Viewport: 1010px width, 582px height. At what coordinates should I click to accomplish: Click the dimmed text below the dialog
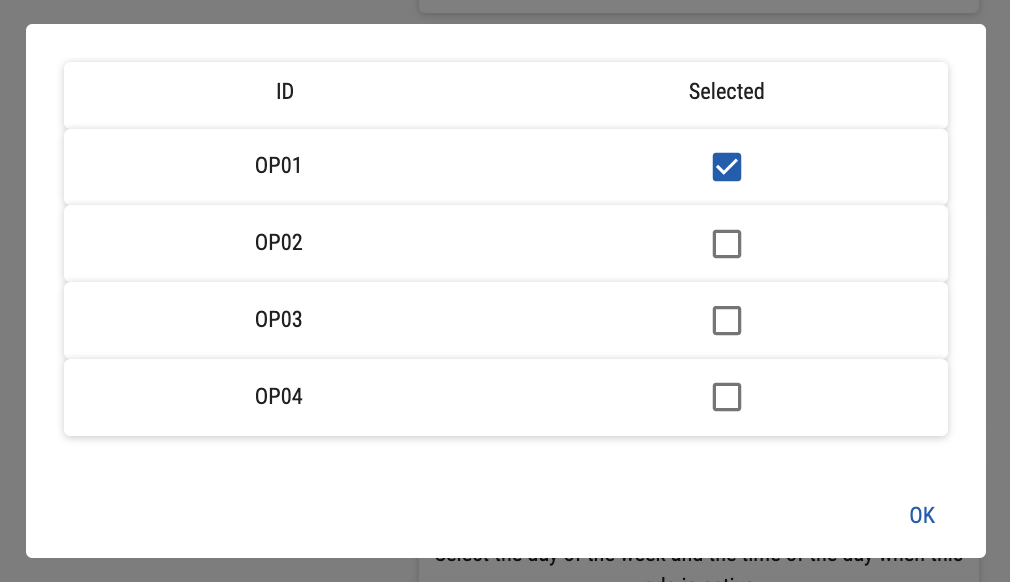[700, 570]
